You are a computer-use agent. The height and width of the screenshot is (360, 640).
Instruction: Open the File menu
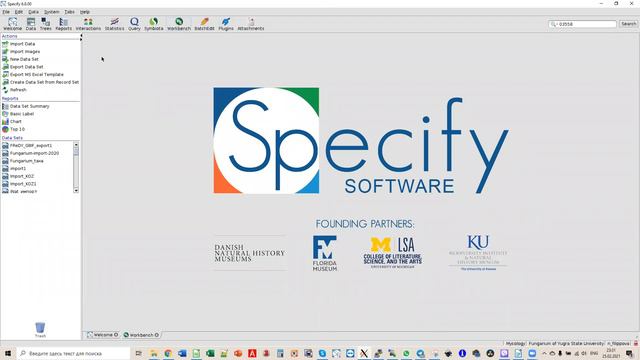6,12
